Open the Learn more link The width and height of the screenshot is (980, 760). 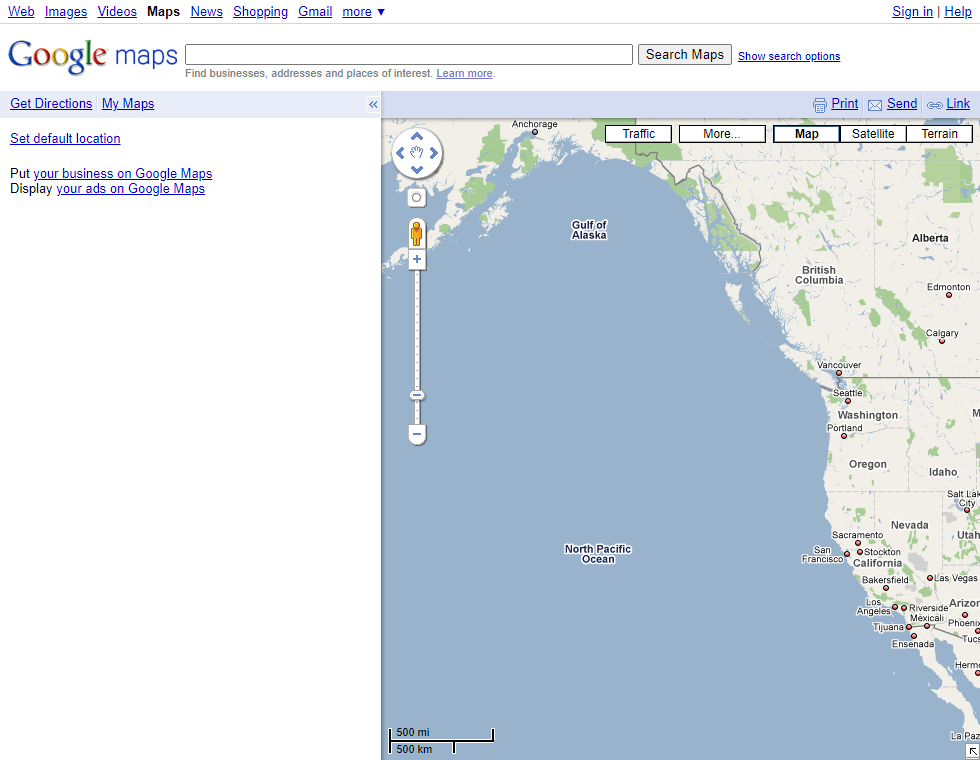pyautogui.click(x=464, y=73)
